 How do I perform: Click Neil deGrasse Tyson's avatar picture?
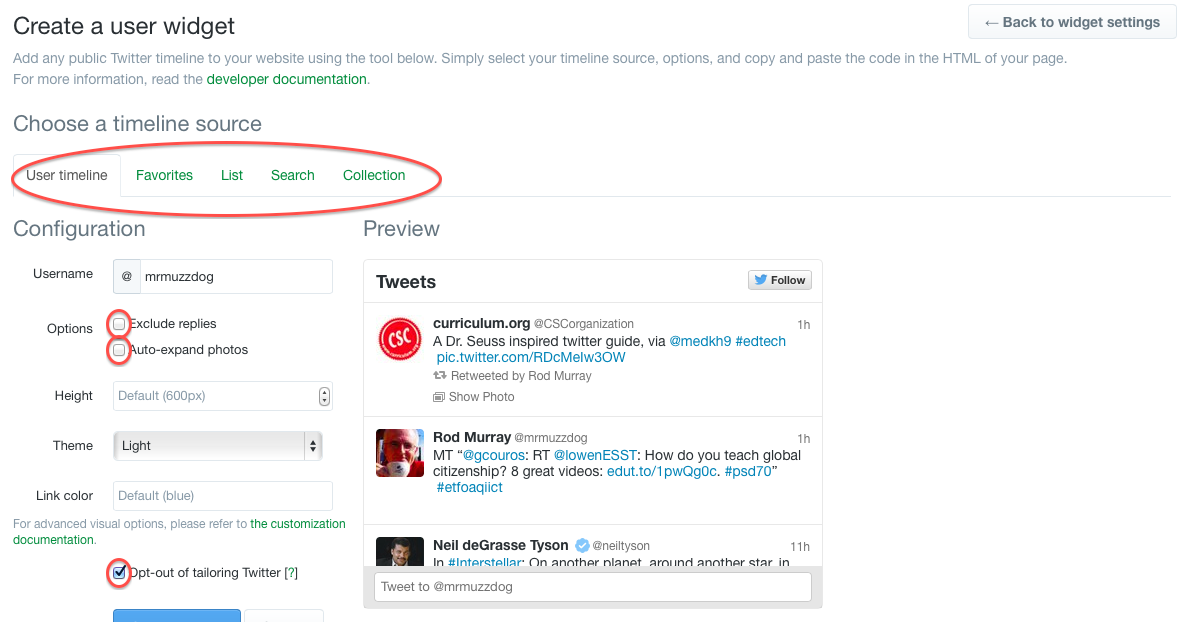[x=400, y=552]
